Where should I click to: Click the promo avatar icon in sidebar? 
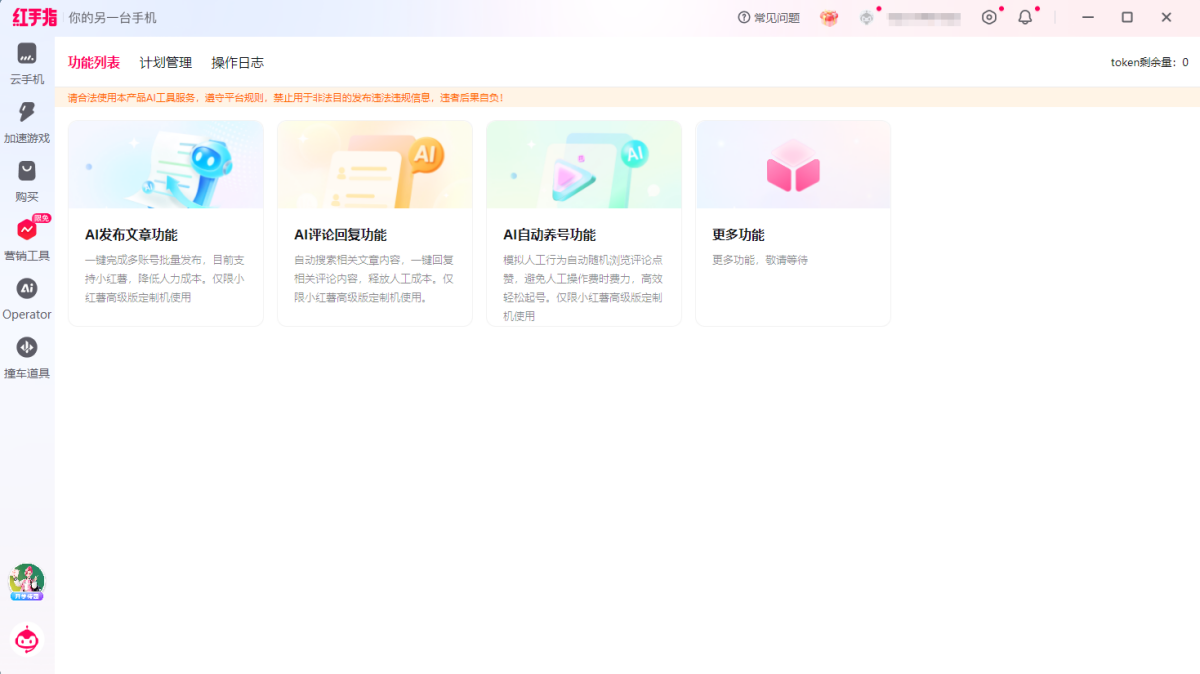pyautogui.click(x=27, y=582)
